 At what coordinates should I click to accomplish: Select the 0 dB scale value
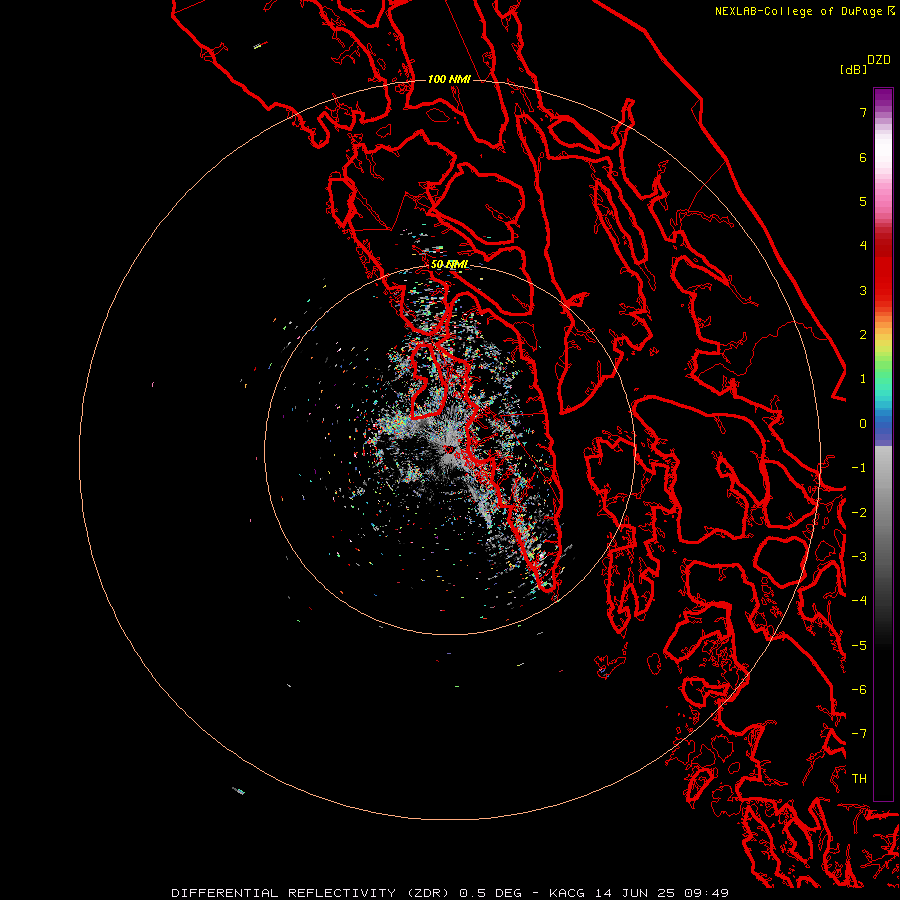tap(863, 424)
